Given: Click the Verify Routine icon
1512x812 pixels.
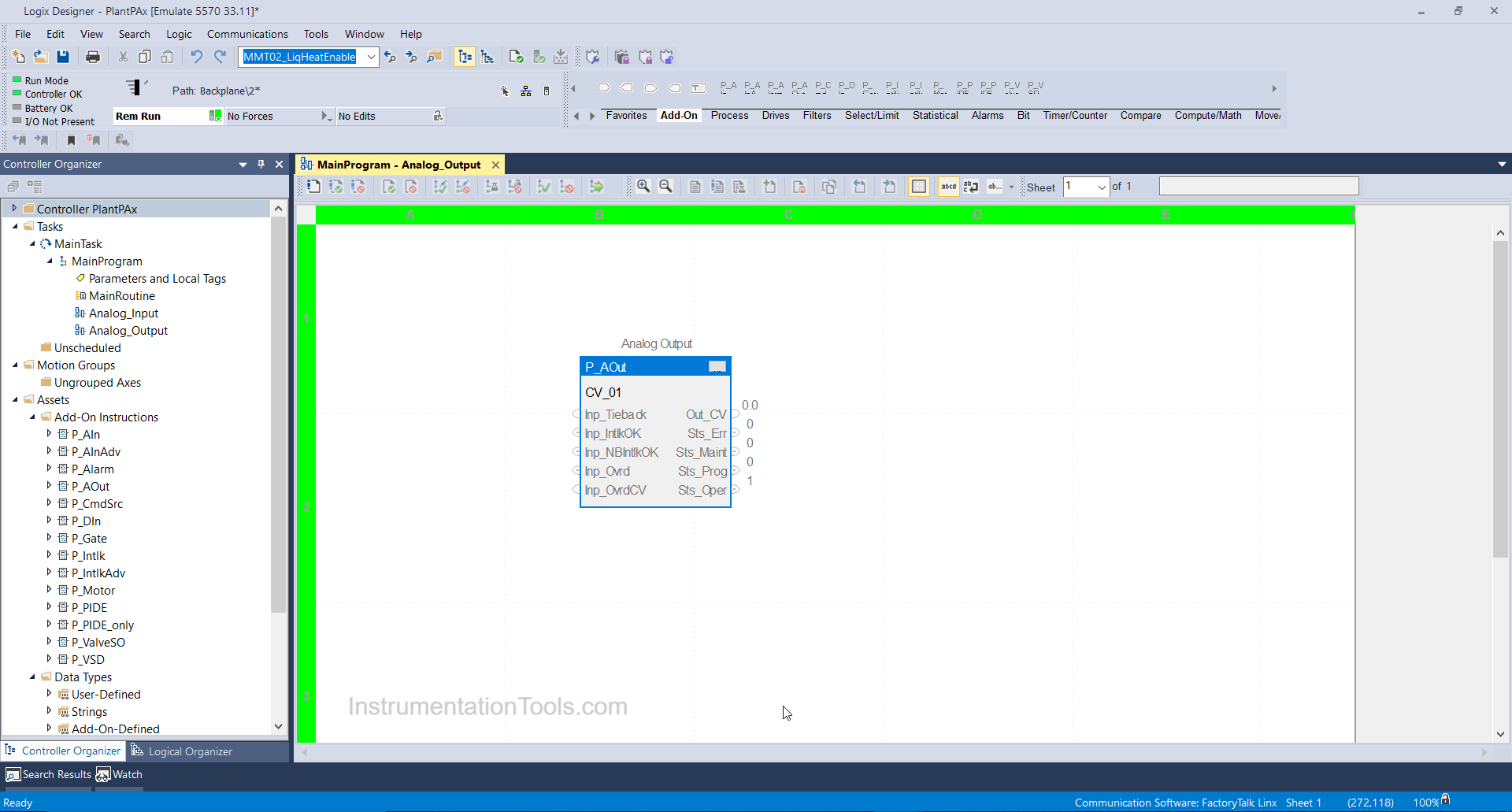Looking at the screenshot, I should click(x=516, y=57).
